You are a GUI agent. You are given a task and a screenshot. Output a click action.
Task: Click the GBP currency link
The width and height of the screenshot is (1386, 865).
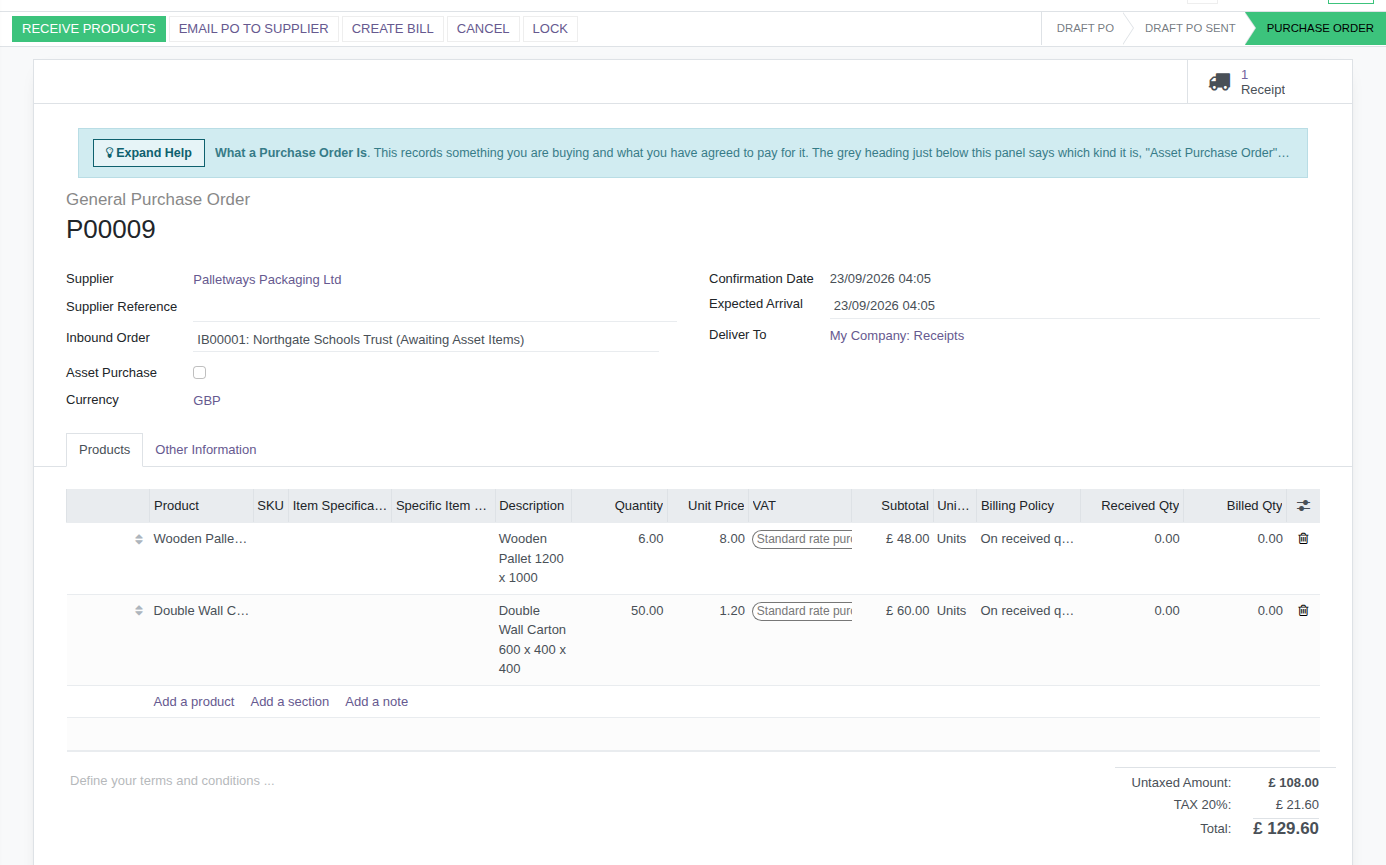(207, 401)
